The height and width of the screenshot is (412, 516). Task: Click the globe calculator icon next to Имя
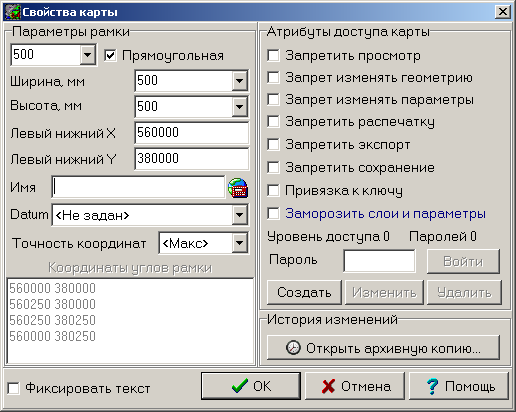pyautogui.click(x=238, y=188)
